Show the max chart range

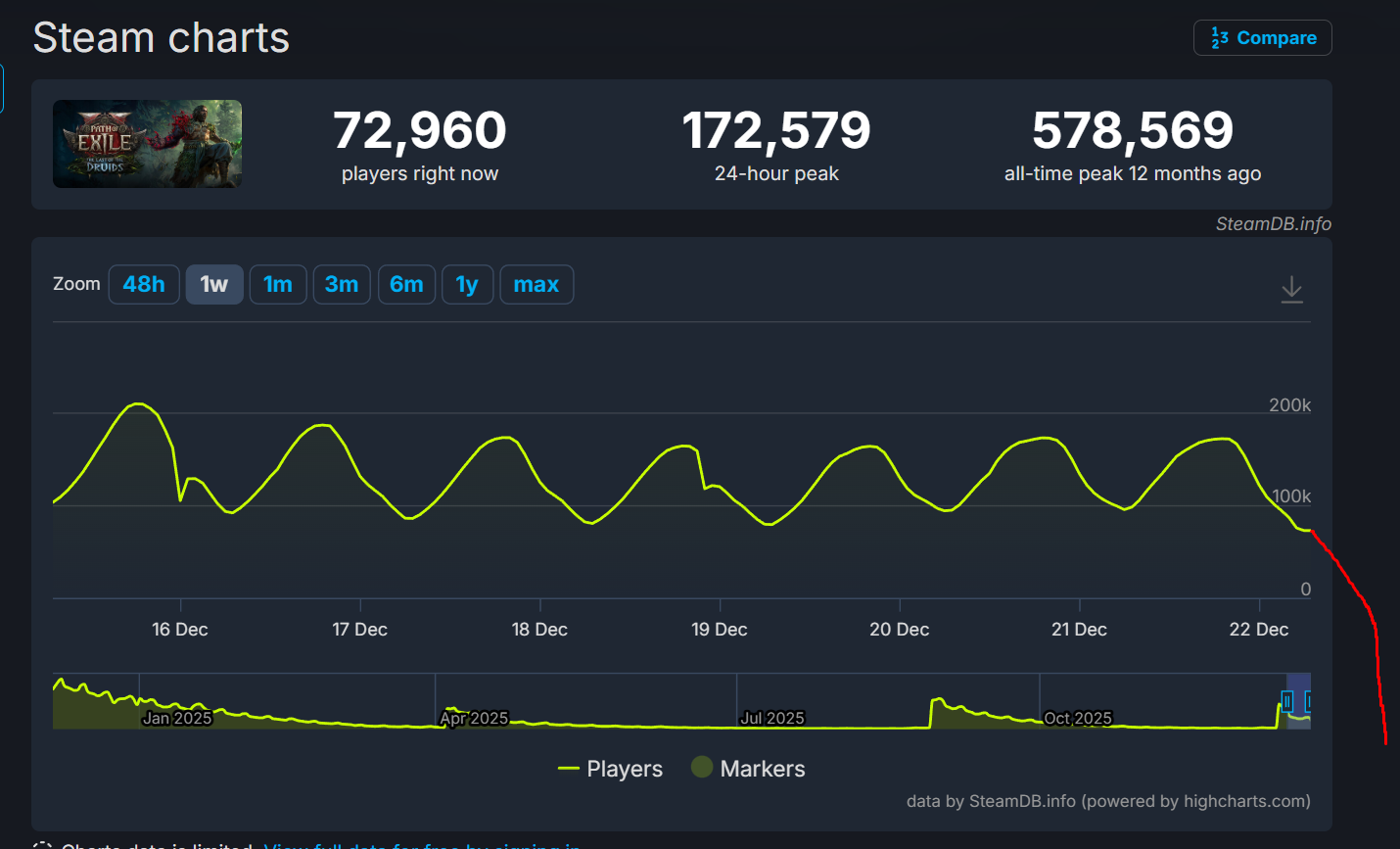pyautogui.click(x=537, y=285)
